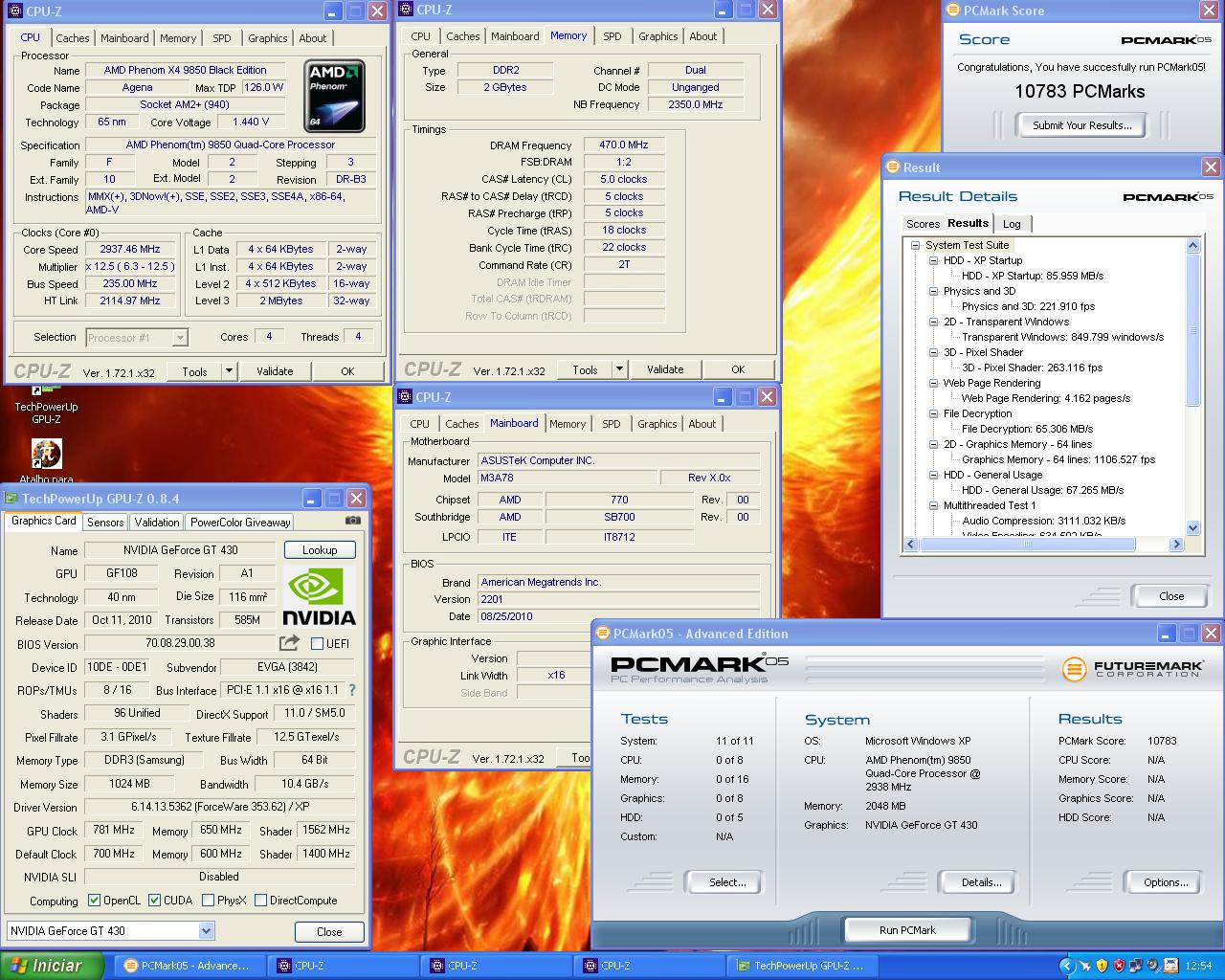Click the NVIDIA logo in GPU-Z
1225x980 pixels.
319,597
